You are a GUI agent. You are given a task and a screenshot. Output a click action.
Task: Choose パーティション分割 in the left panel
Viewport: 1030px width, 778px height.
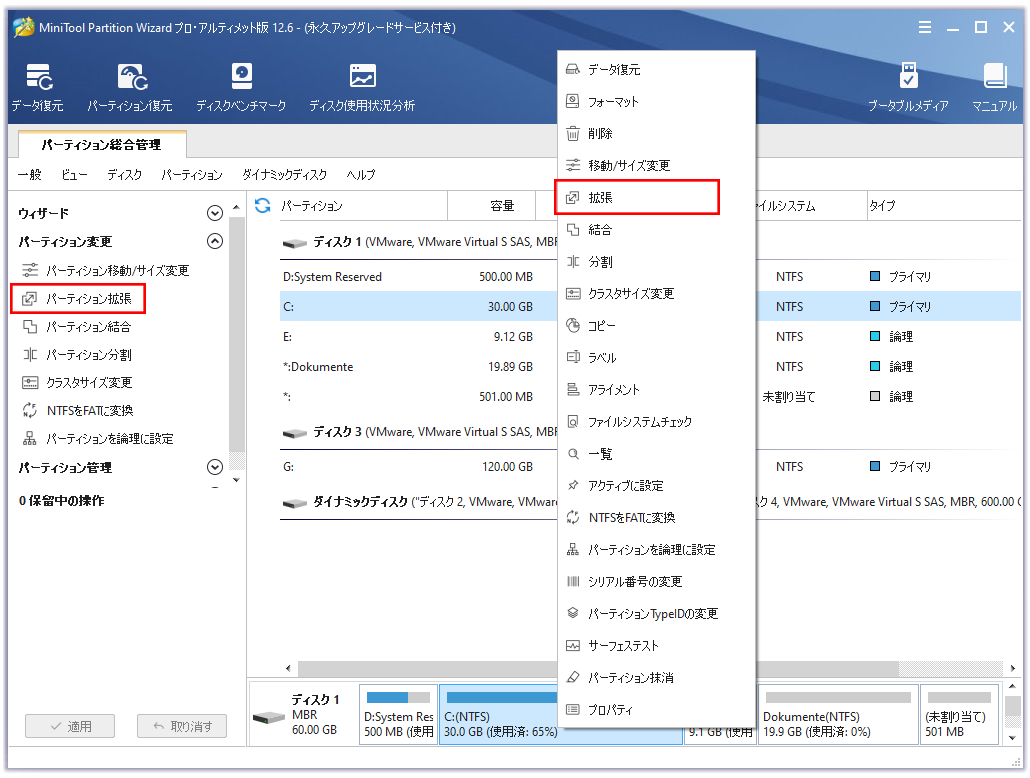tap(88, 354)
